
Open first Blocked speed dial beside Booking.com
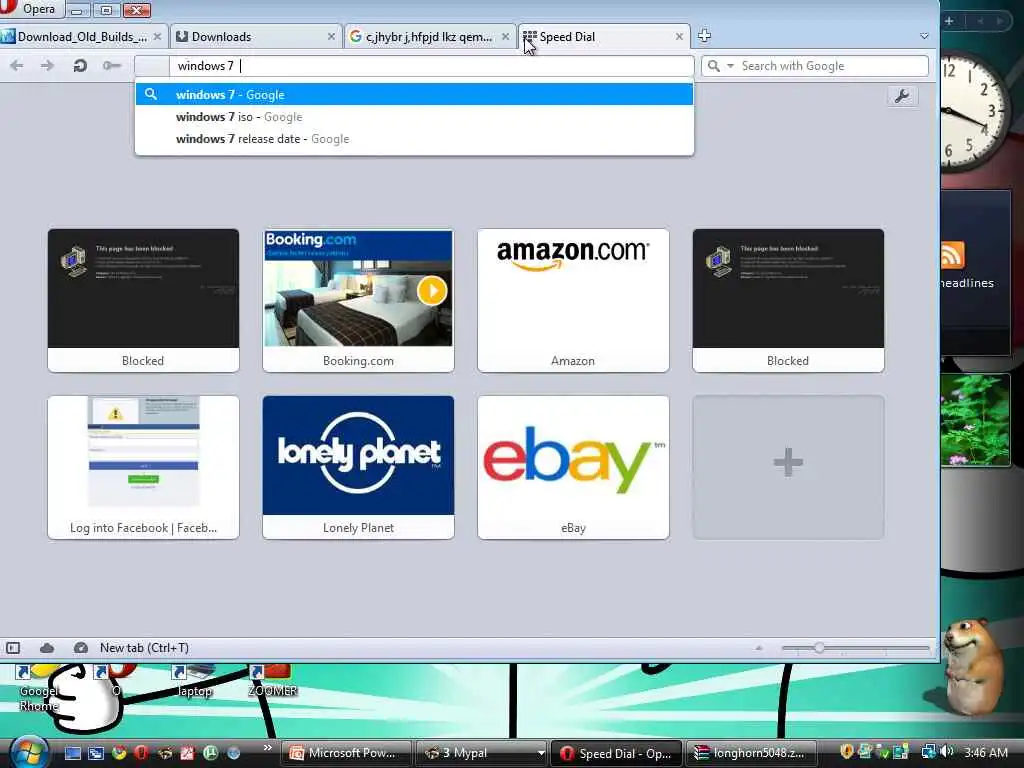(x=143, y=300)
